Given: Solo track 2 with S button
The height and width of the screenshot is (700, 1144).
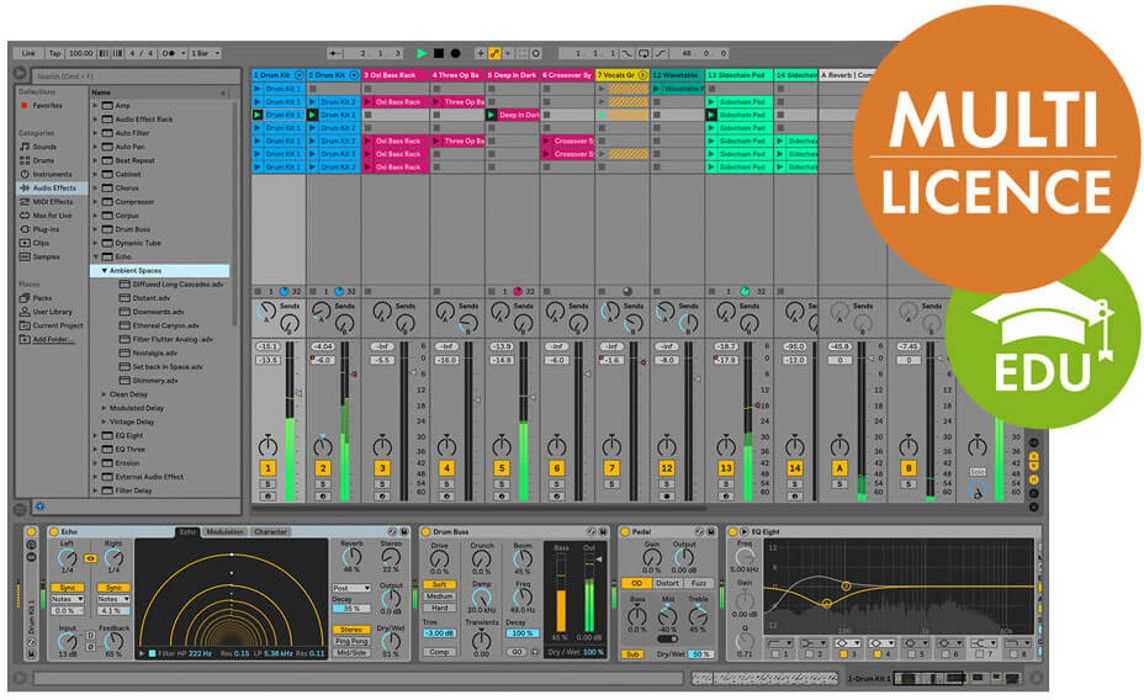Looking at the screenshot, I should (322, 484).
